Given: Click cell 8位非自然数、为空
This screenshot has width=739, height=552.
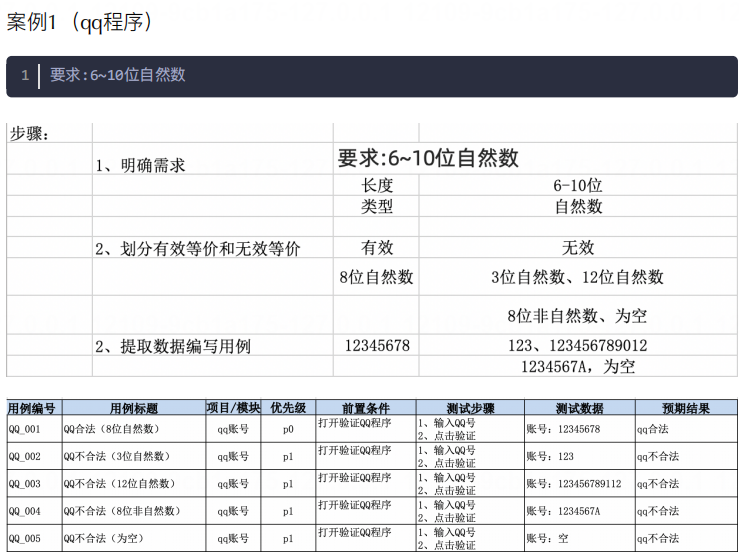Looking at the screenshot, I should [577, 315].
